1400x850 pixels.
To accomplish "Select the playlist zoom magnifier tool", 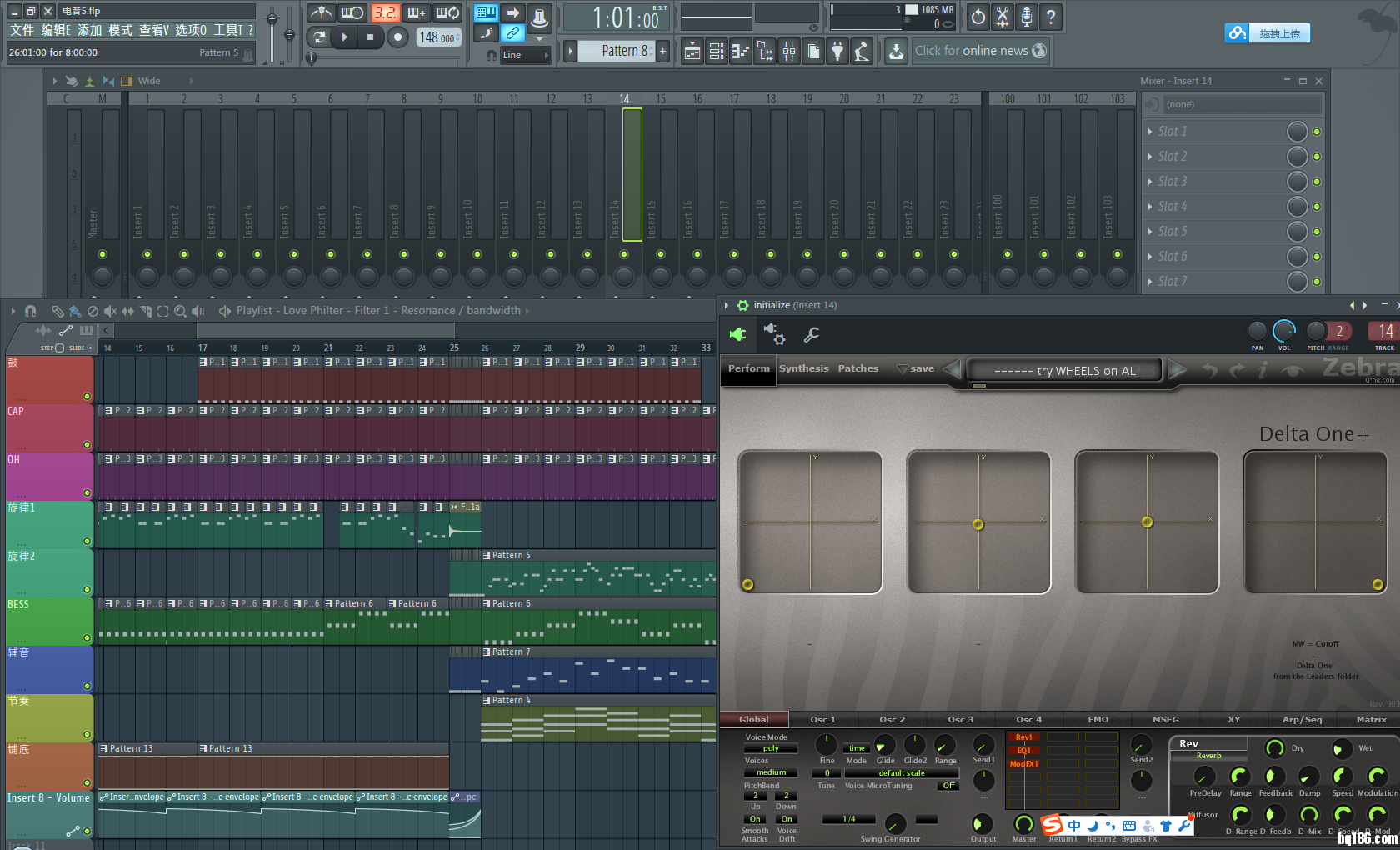I will click(x=180, y=311).
